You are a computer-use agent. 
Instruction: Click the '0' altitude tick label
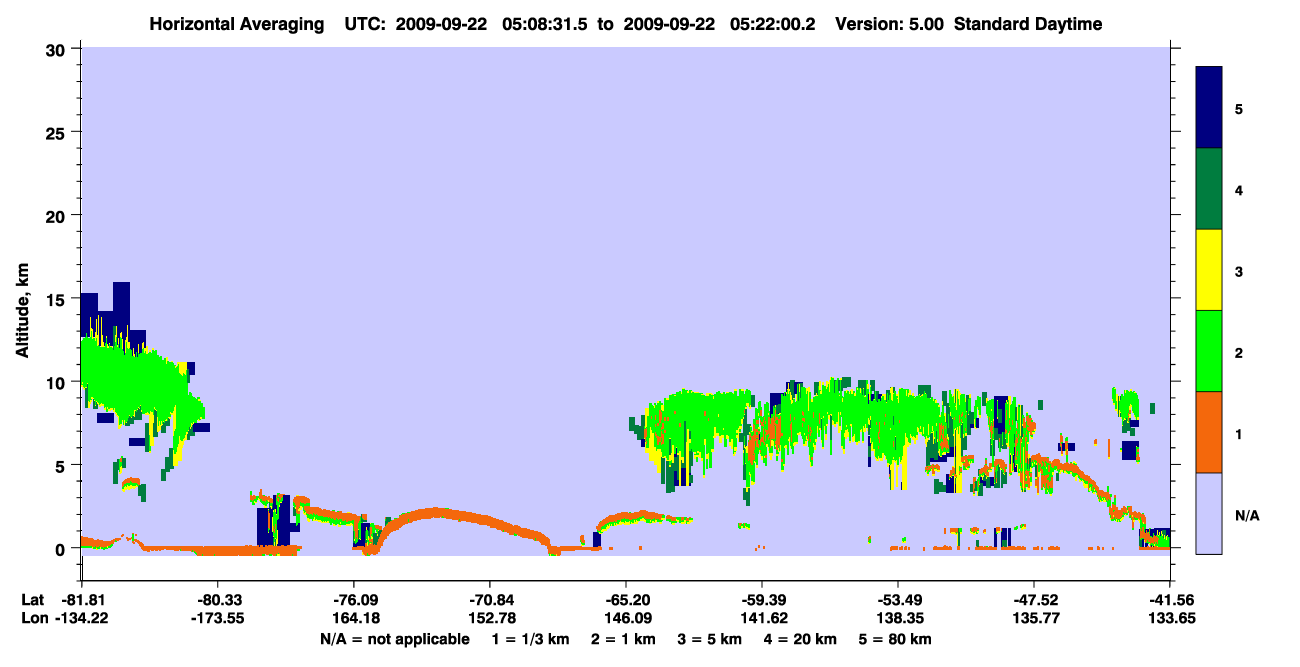(62, 548)
